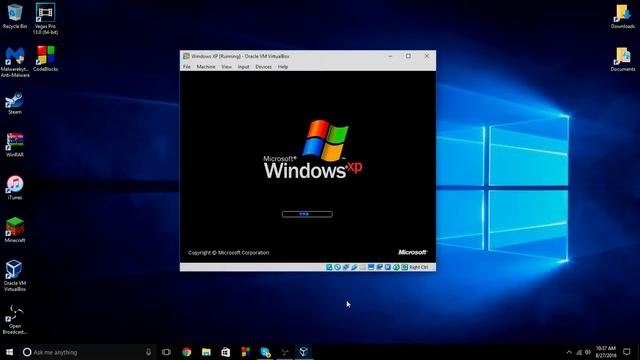Screen dimensions: 640x360
Task: Select the Malwarebytes Anti-Malware desktop icon
Action: 15,62
